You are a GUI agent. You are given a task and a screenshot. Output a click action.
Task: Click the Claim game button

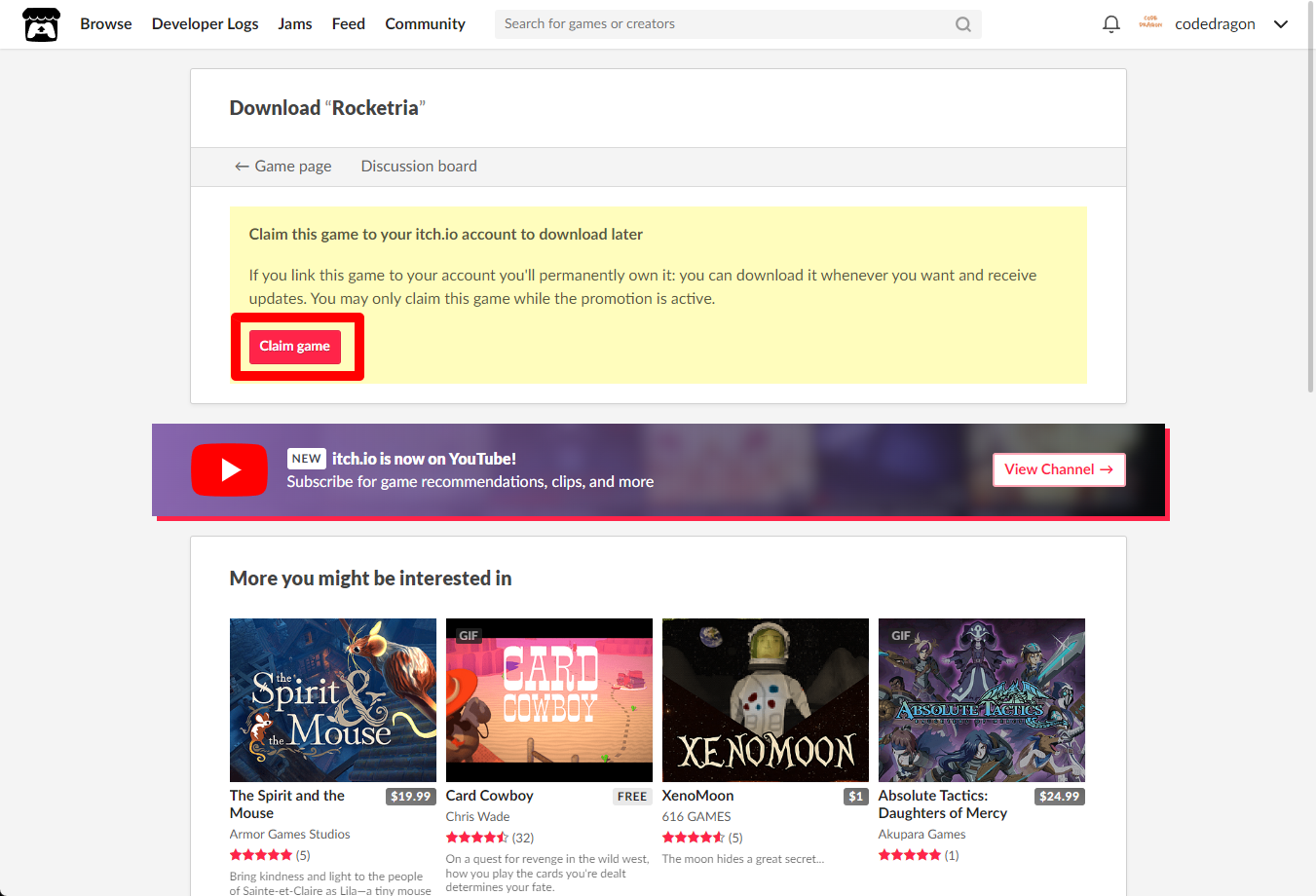pos(295,347)
